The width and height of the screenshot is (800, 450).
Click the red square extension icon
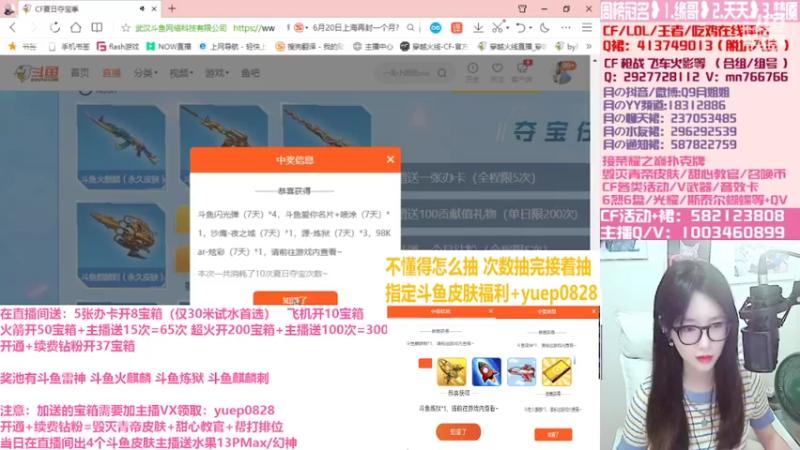(456, 28)
